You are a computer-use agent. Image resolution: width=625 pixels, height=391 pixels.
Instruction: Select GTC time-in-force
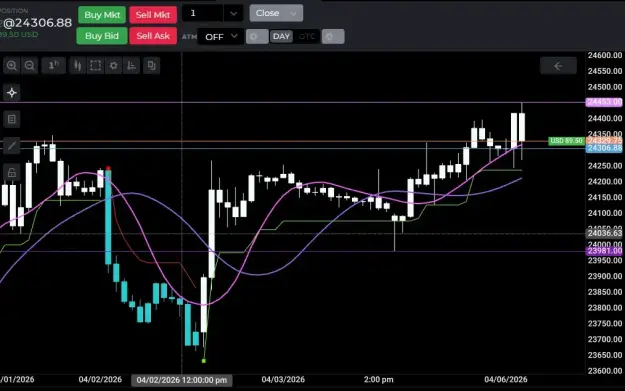pyautogui.click(x=307, y=37)
